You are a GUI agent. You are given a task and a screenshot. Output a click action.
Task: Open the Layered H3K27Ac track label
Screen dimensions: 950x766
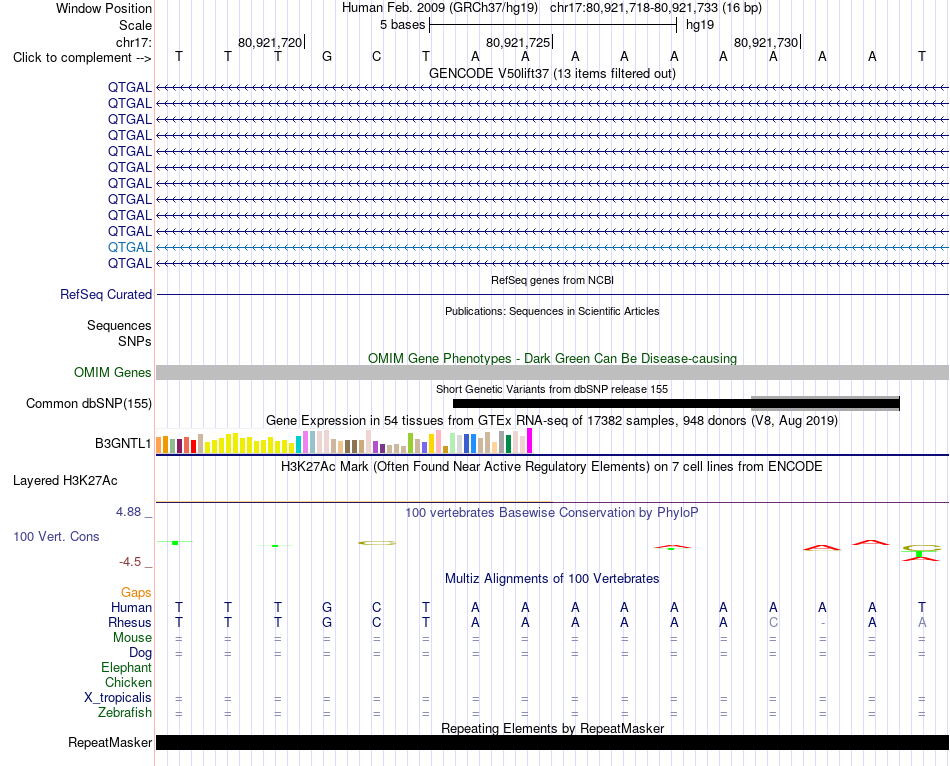click(65, 481)
